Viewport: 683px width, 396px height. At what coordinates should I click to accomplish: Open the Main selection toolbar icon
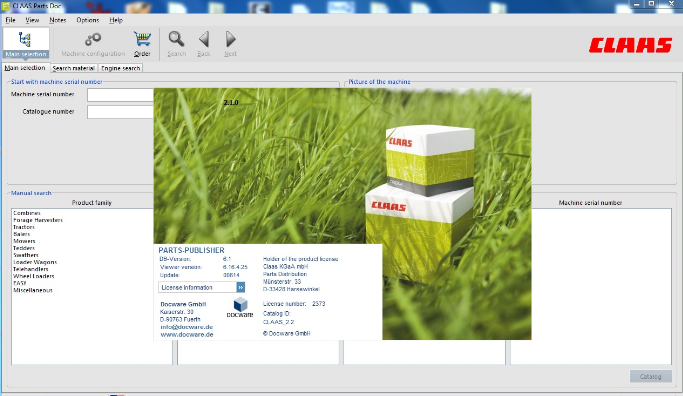coord(26,44)
